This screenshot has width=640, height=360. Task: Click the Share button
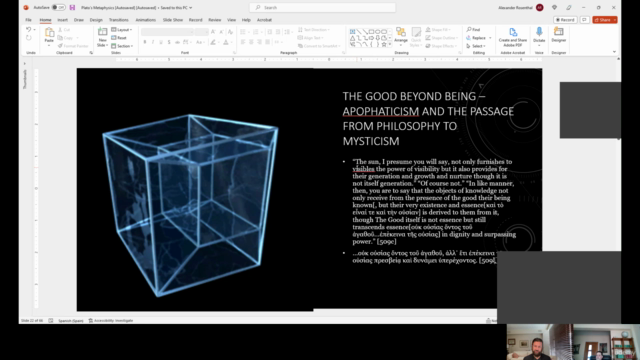click(x=605, y=20)
